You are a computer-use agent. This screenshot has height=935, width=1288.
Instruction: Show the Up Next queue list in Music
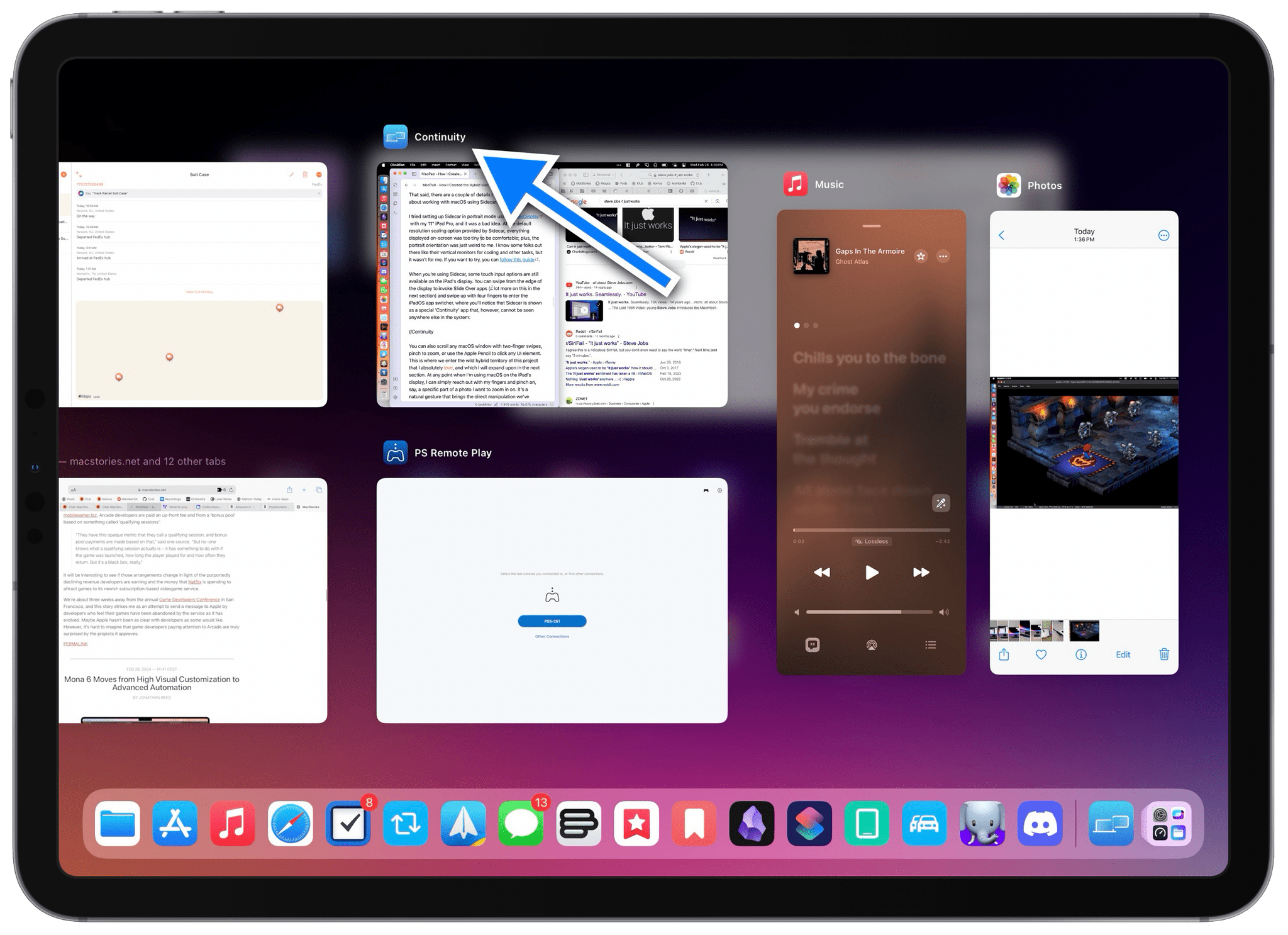931,645
